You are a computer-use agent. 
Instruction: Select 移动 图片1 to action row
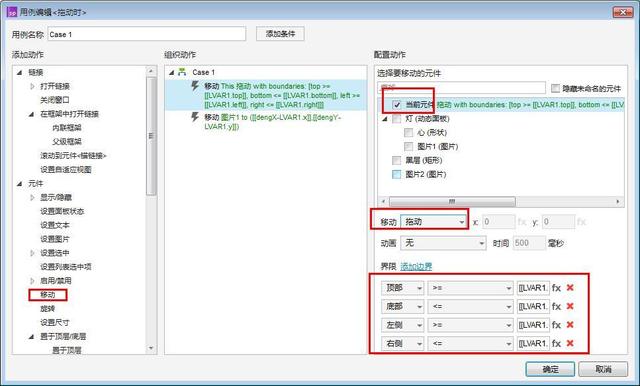tap(266, 122)
